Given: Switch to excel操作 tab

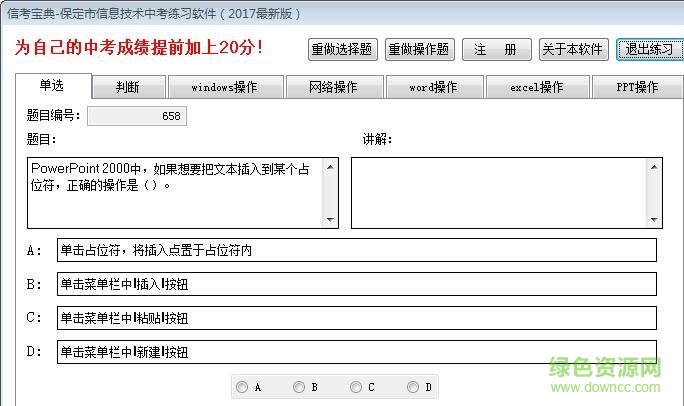Looking at the screenshot, I should [x=537, y=87].
